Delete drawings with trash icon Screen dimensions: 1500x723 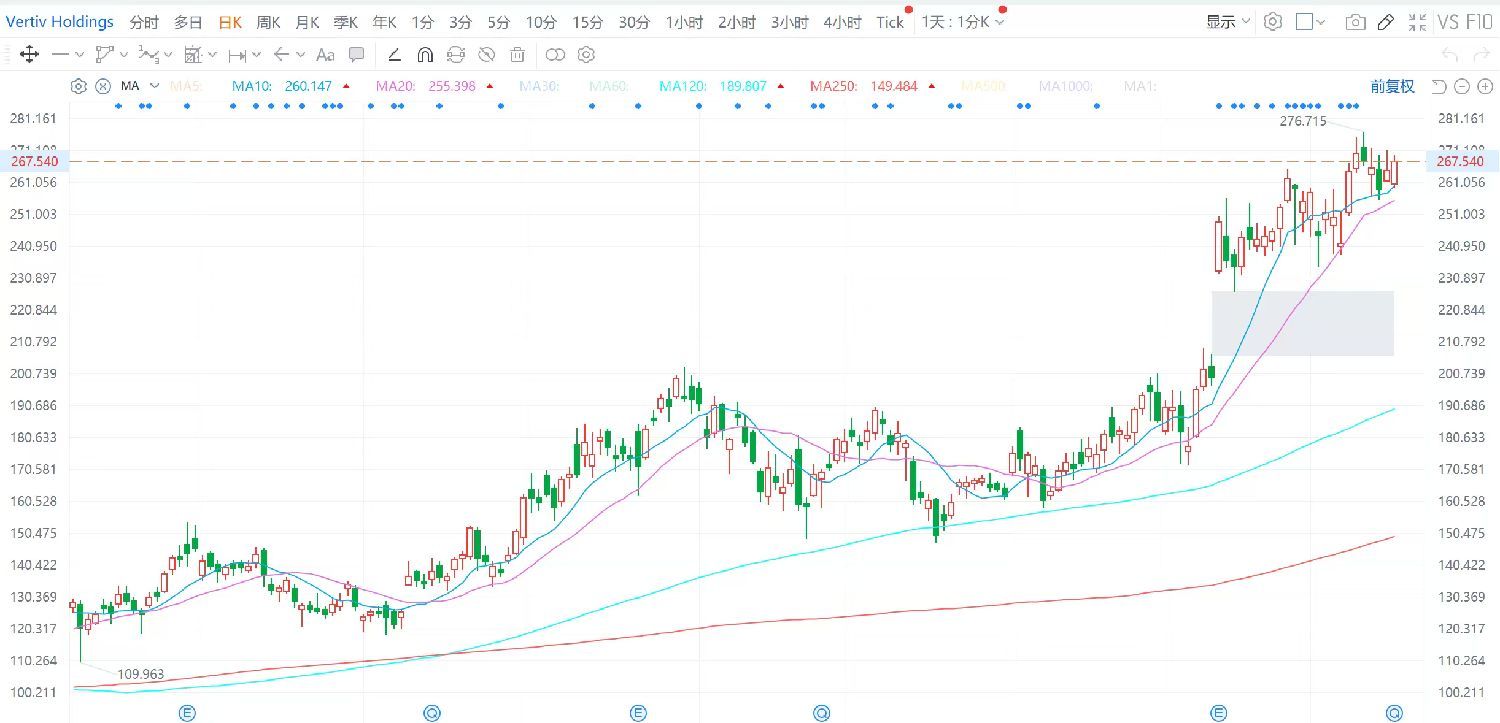[x=517, y=55]
